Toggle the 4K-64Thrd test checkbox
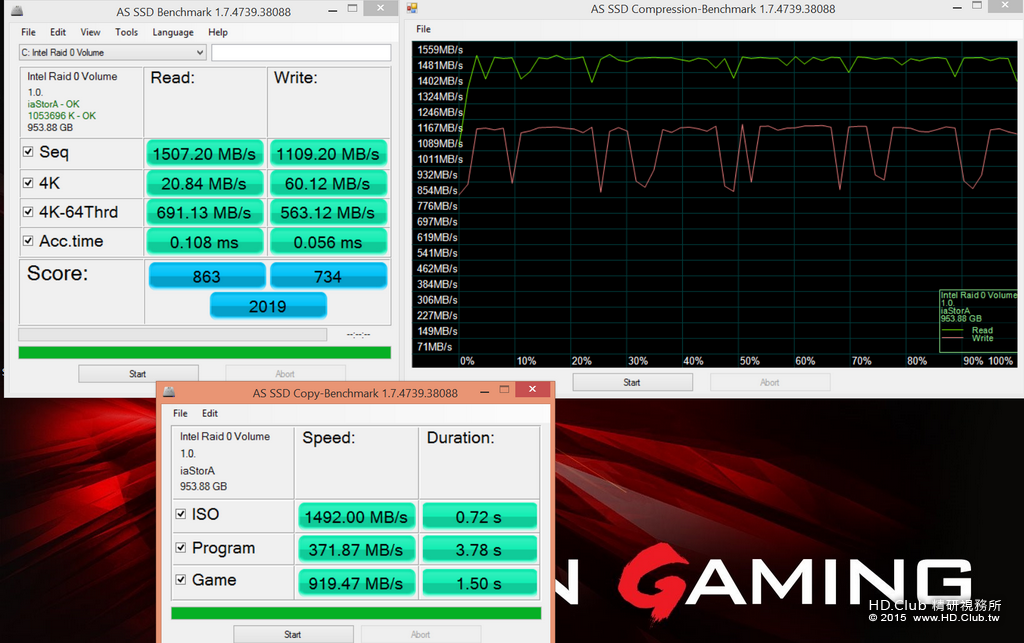 (x=28, y=212)
